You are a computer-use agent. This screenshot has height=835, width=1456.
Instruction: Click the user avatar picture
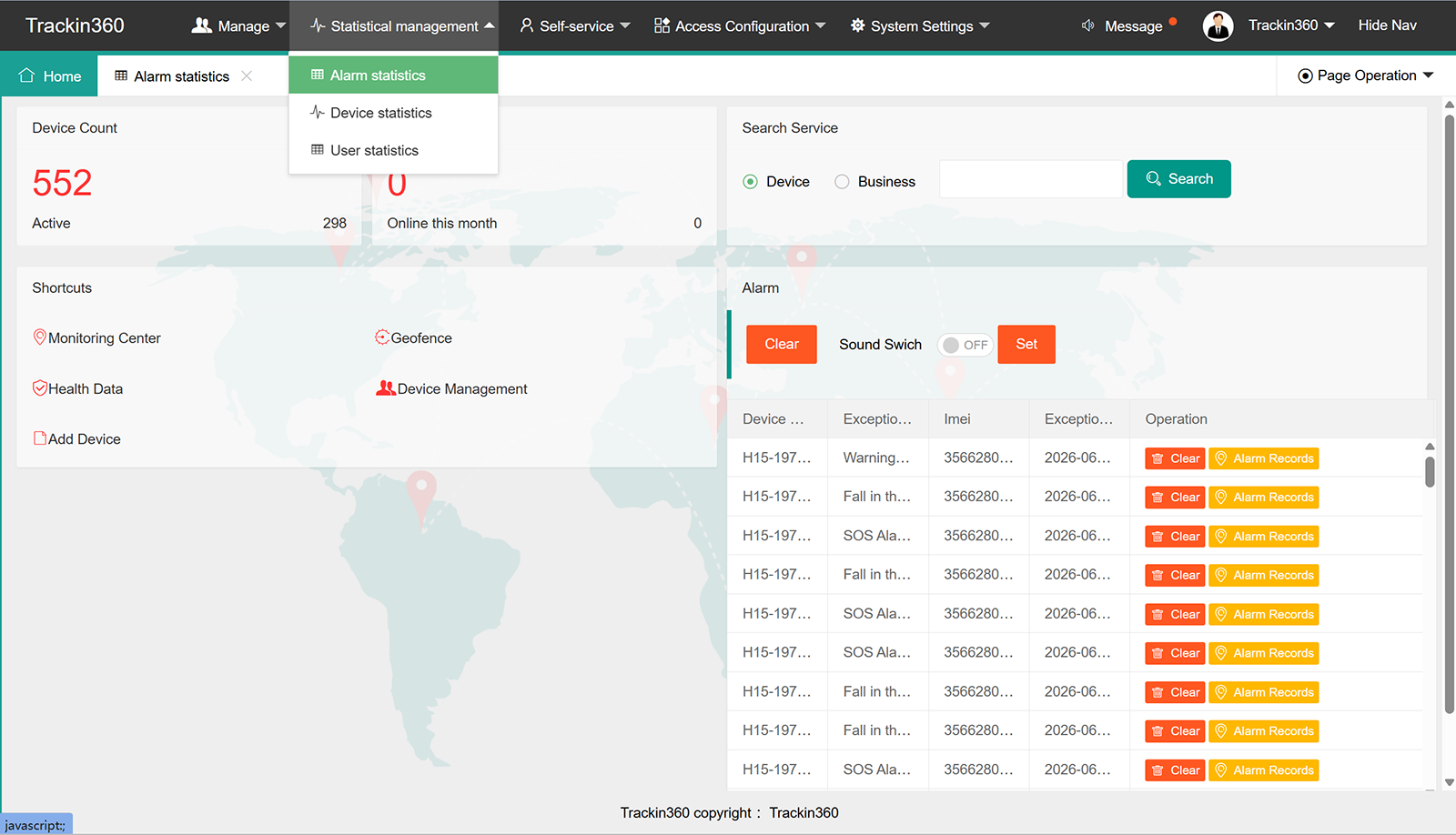point(1218,25)
